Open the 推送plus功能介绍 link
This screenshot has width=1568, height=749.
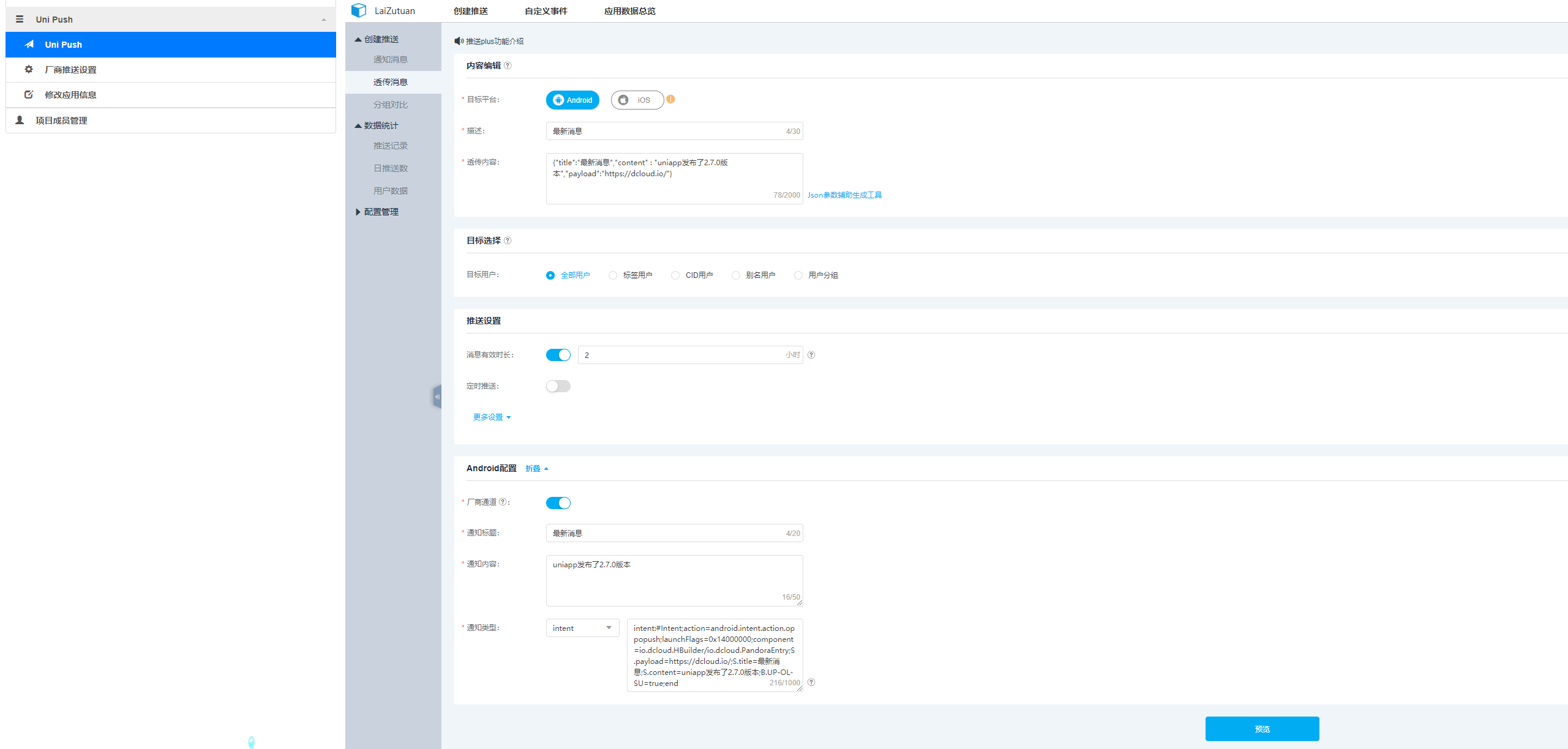tap(495, 41)
